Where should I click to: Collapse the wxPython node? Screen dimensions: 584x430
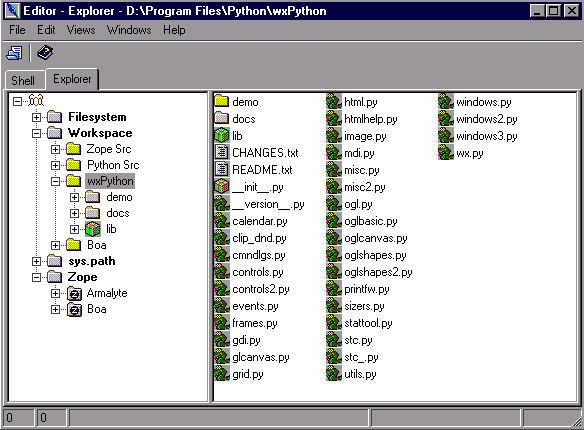[55, 181]
